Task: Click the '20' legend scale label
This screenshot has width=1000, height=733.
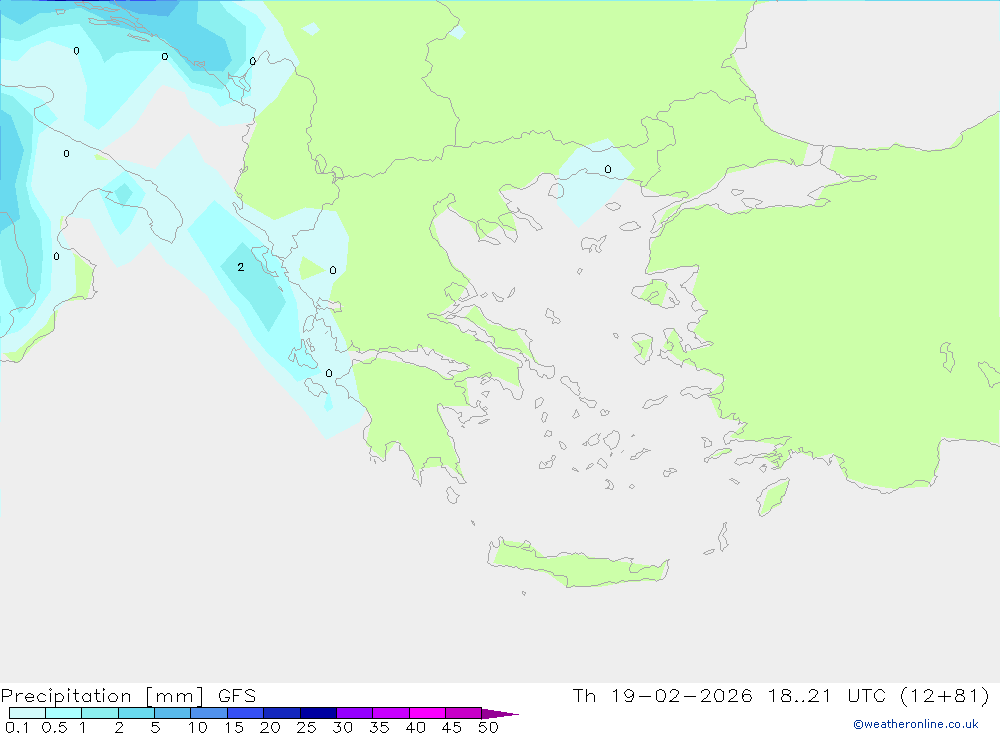Action: [x=270, y=727]
